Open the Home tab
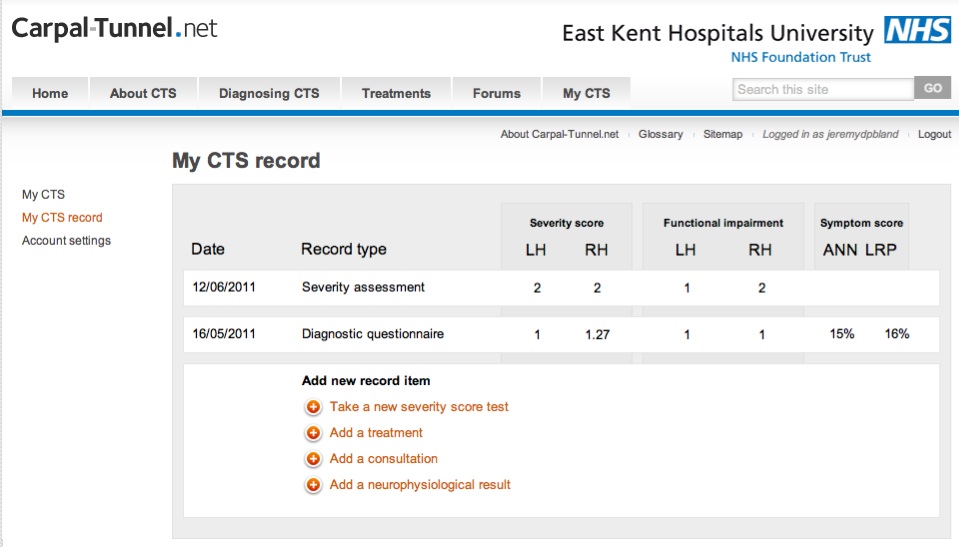Screen dimensions: 959x547 [50, 94]
